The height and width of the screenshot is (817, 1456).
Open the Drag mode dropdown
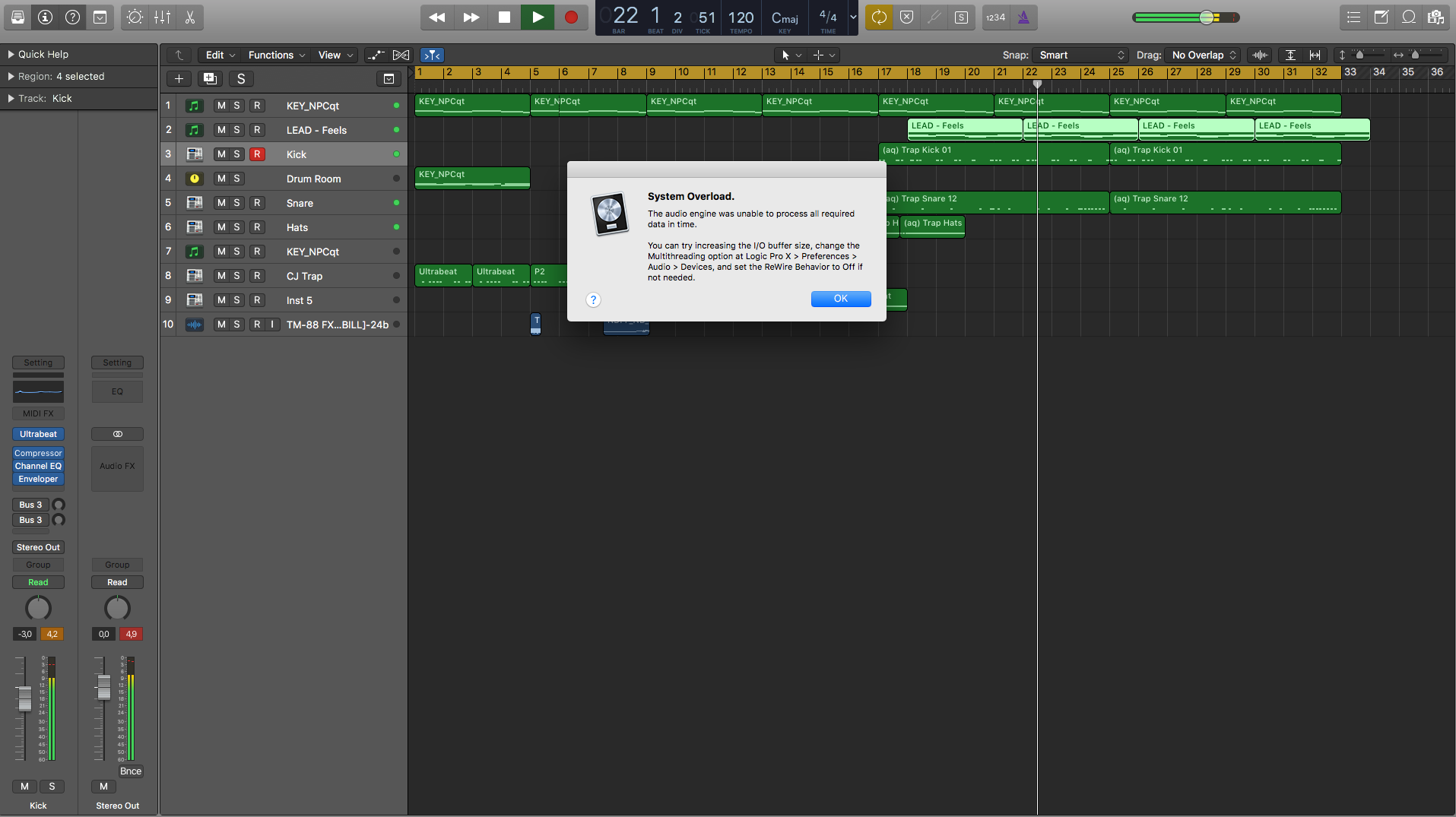[x=1204, y=55]
